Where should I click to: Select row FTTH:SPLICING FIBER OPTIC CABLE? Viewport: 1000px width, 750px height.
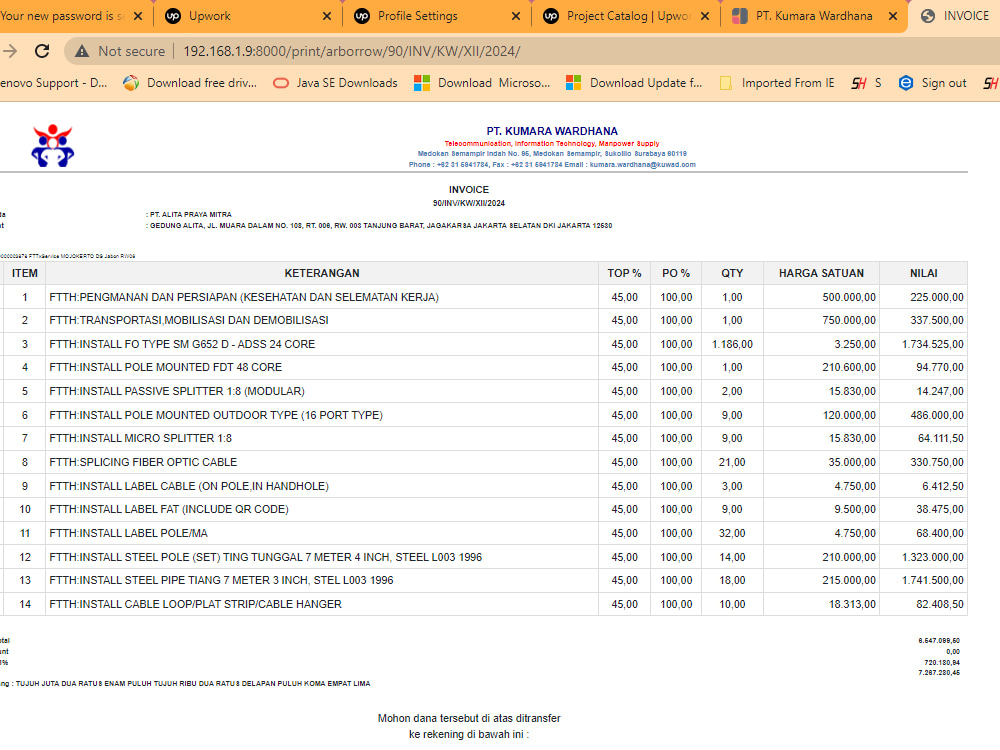pyautogui.click(x=483, y=462)
